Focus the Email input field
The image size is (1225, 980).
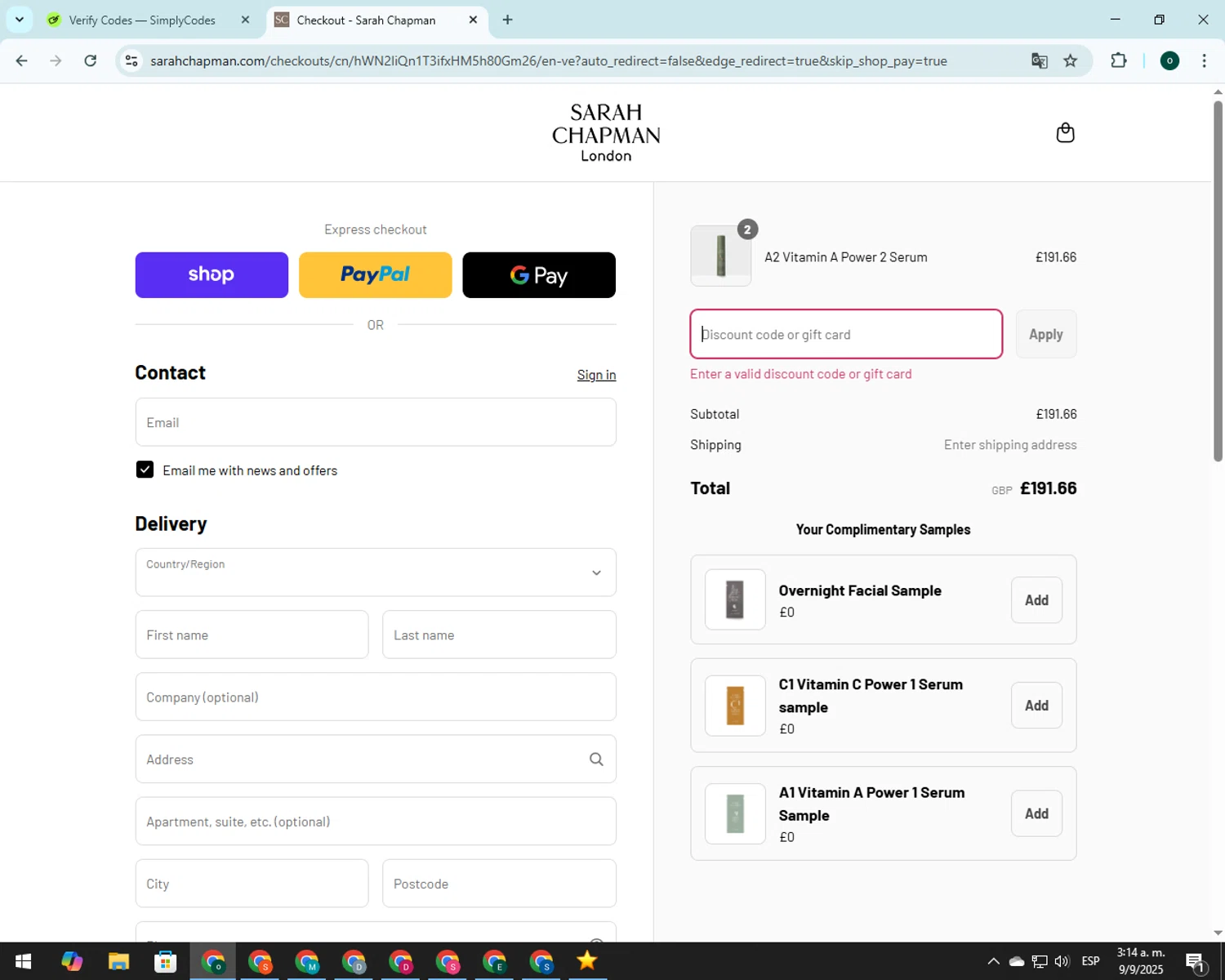click(376, 422)
